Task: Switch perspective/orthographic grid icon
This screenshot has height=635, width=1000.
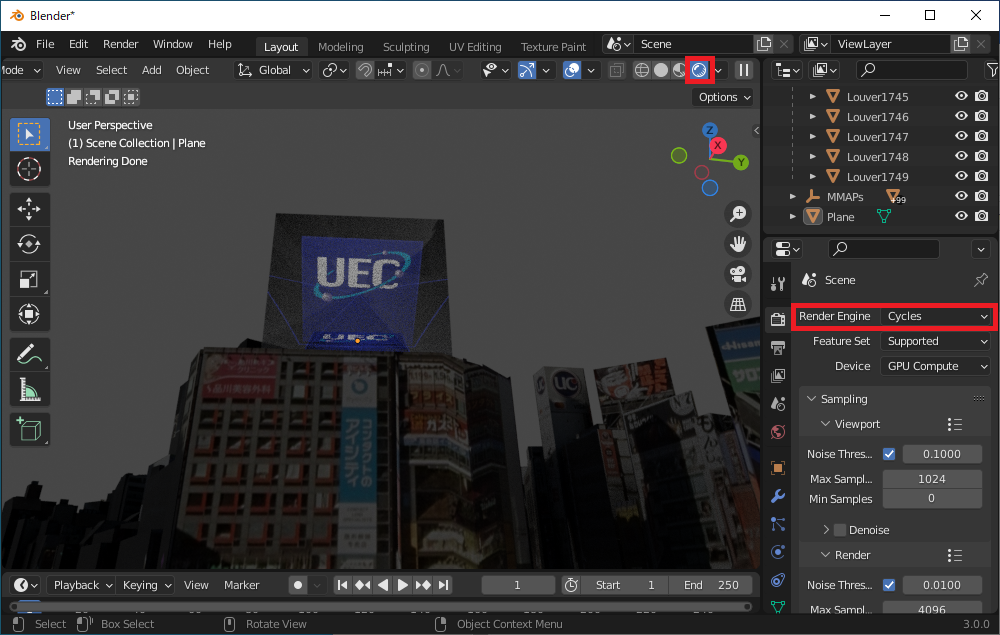Action: [x=738, y=304]
